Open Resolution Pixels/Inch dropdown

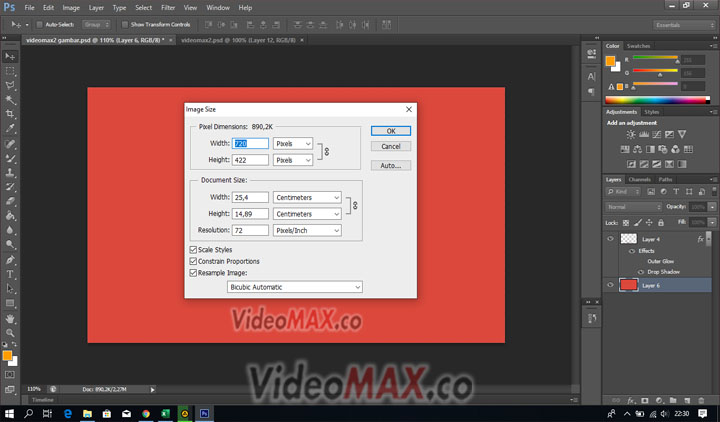point(307,230)
